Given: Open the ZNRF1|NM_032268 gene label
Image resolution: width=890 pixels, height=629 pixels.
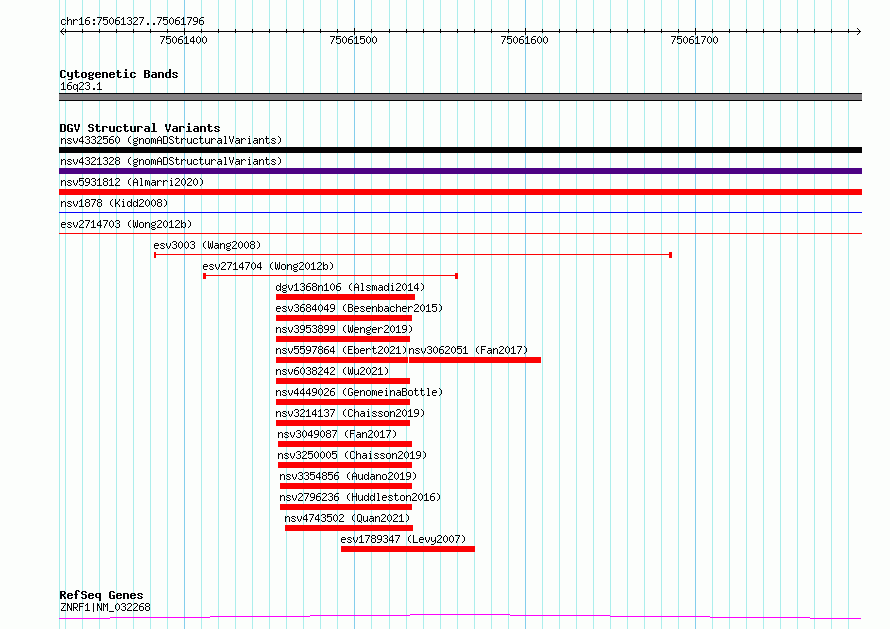Looking at the screenshot, I should coord(105,607).
